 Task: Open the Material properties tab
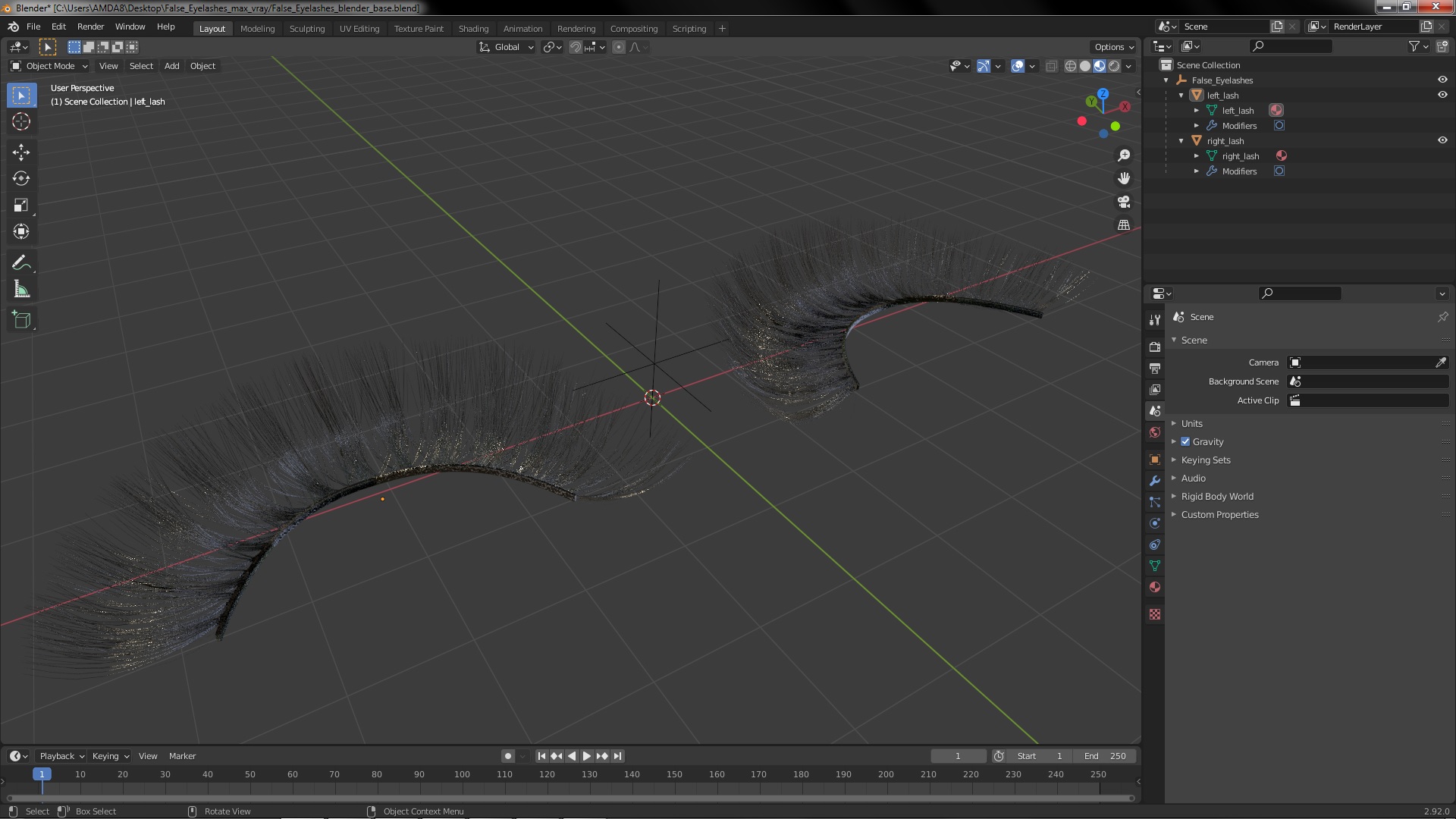1155,587
